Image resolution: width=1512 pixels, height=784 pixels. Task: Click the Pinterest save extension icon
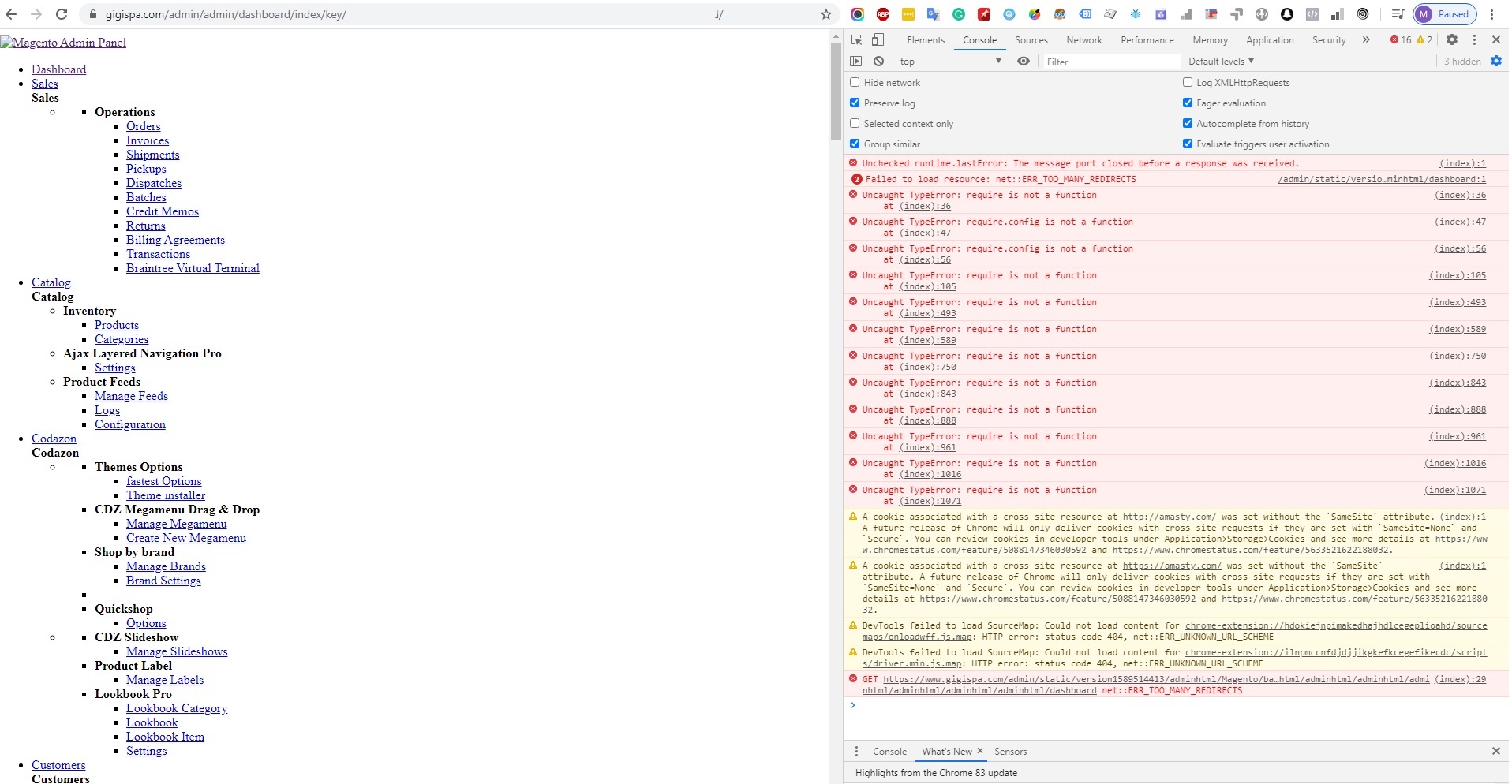[982, 14]
